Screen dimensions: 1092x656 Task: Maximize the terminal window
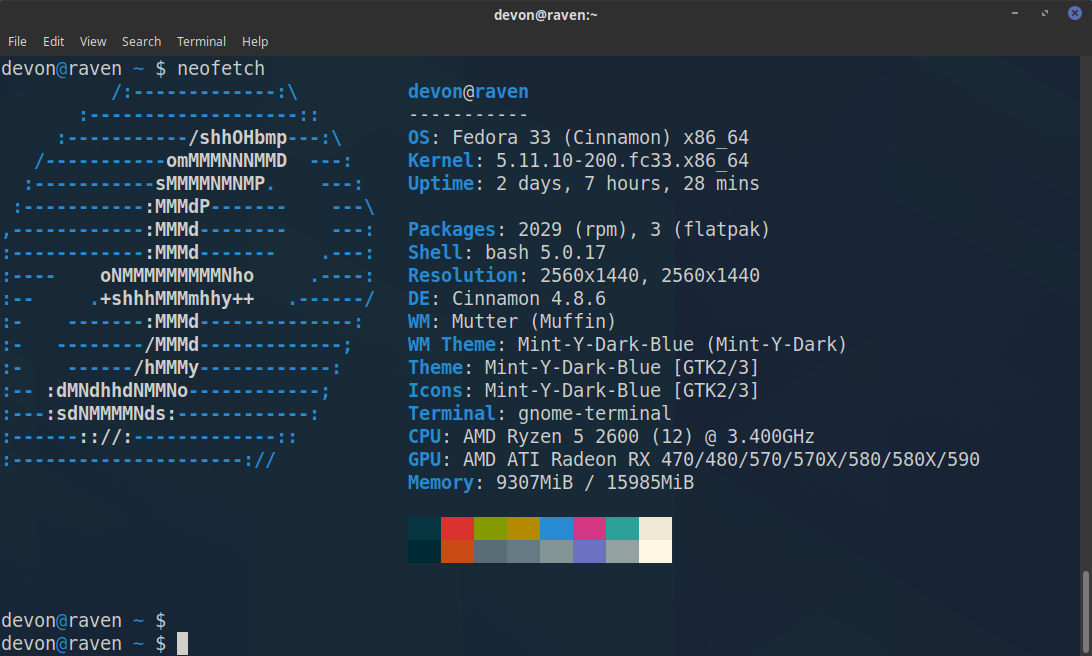(x=1045, y=13)
